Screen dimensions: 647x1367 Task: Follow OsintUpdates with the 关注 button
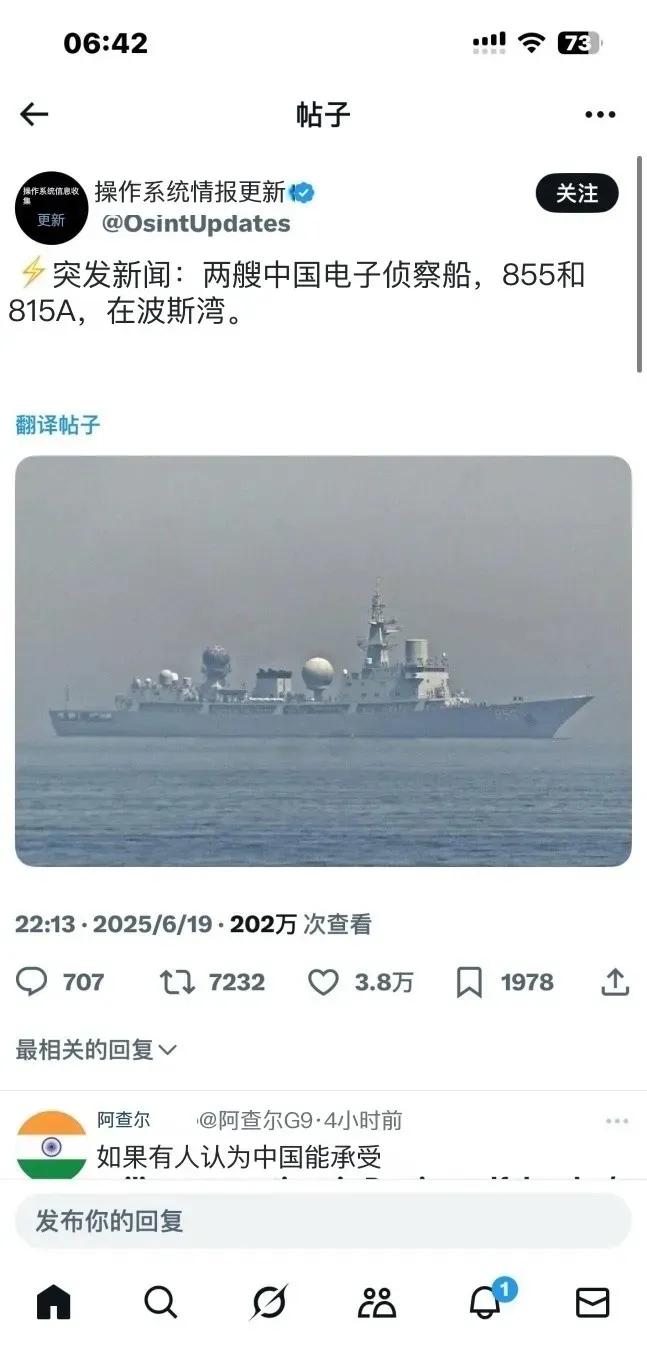click(x=577, y=193)
